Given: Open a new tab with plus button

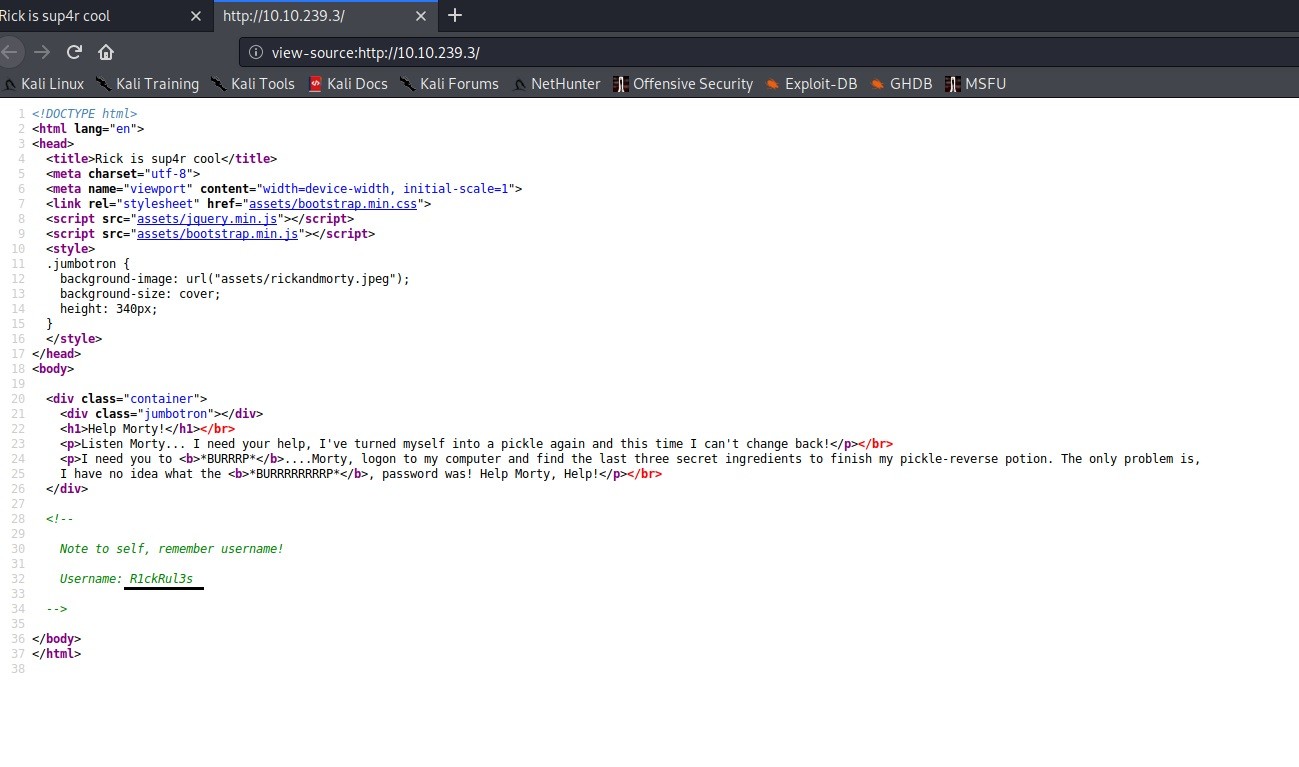Looking at the screenshot, I should [x=455, y=15].
